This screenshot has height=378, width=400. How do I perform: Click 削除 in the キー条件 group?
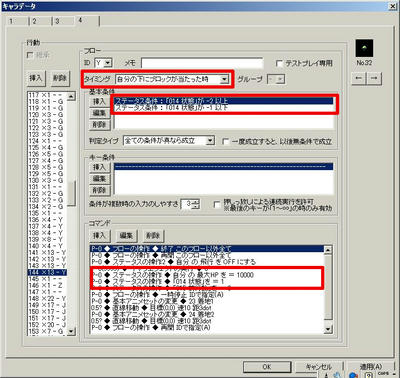coord(99,190)
